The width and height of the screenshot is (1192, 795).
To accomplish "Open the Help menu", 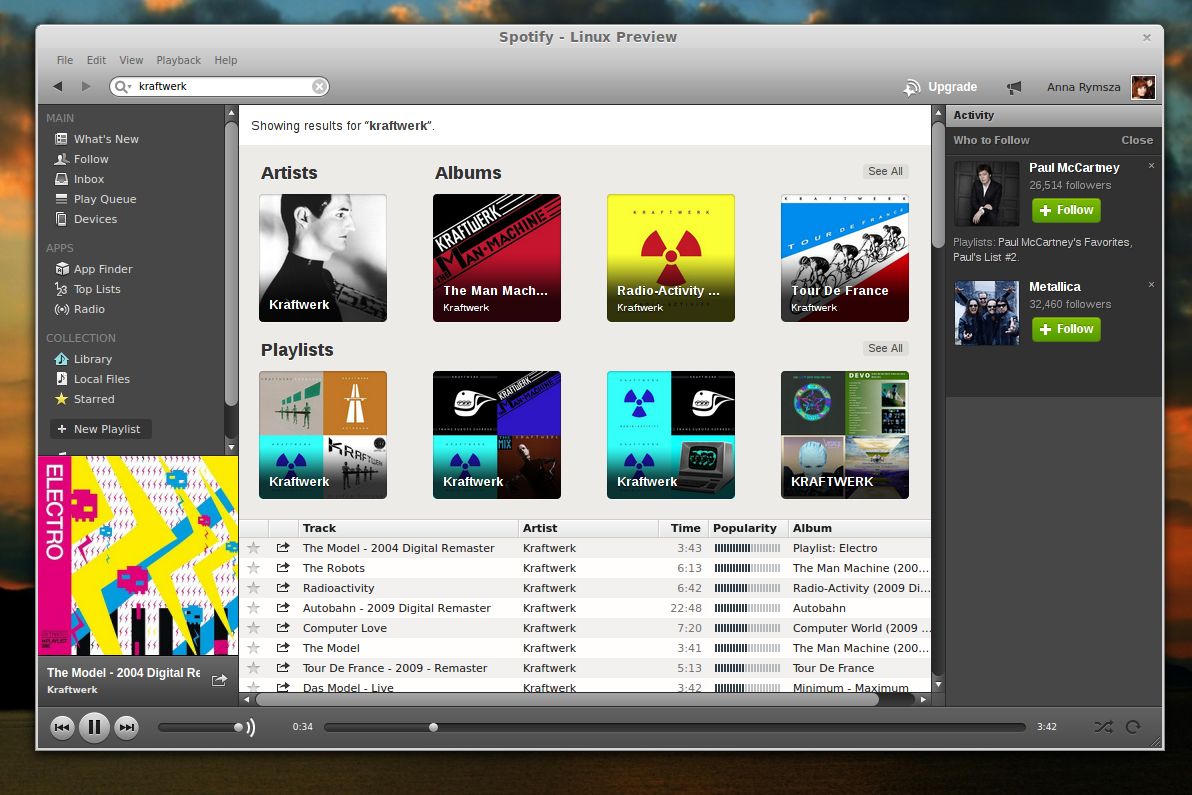I will tap(226, 60).
